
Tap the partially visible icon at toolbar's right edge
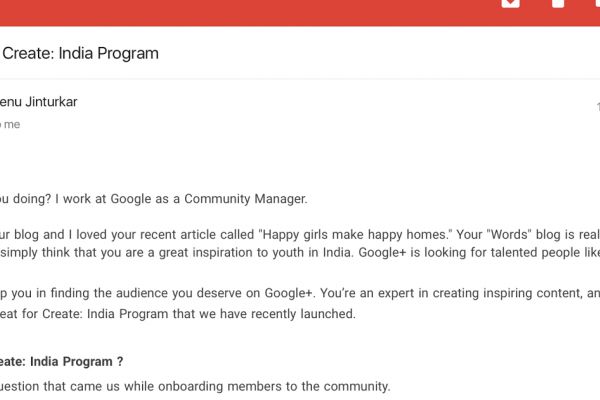[x=596, y=4]
